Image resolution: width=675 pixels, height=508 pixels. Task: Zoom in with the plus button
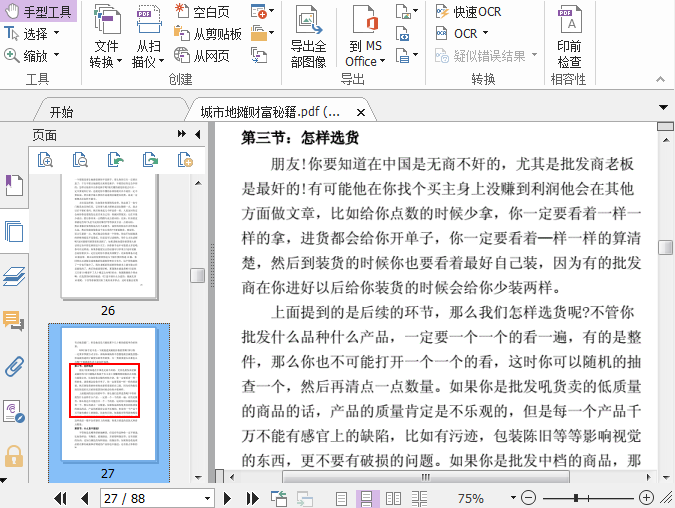pos(646,498)
